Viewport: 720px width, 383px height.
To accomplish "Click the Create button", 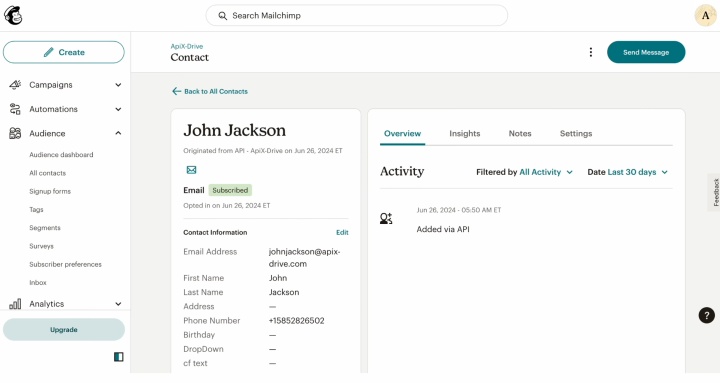I will (x=64, y=52).
